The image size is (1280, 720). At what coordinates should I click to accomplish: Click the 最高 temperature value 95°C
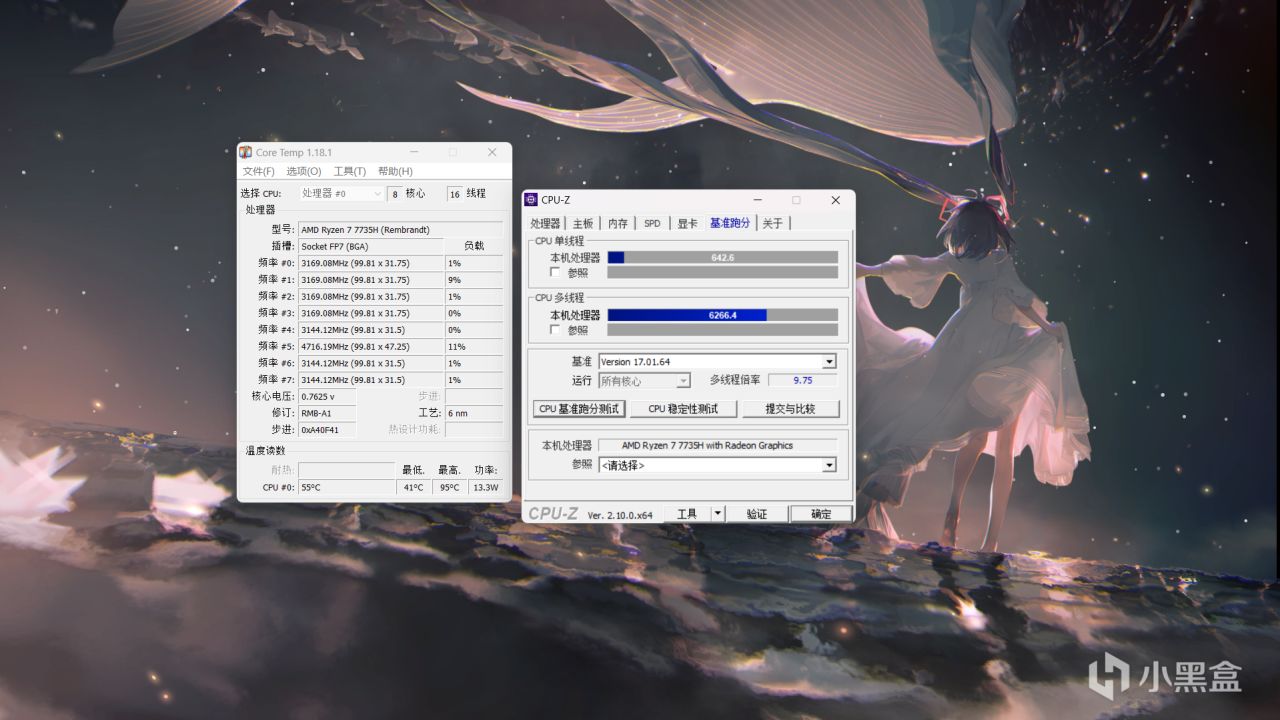pyautogui.click(x=450, y=487)
